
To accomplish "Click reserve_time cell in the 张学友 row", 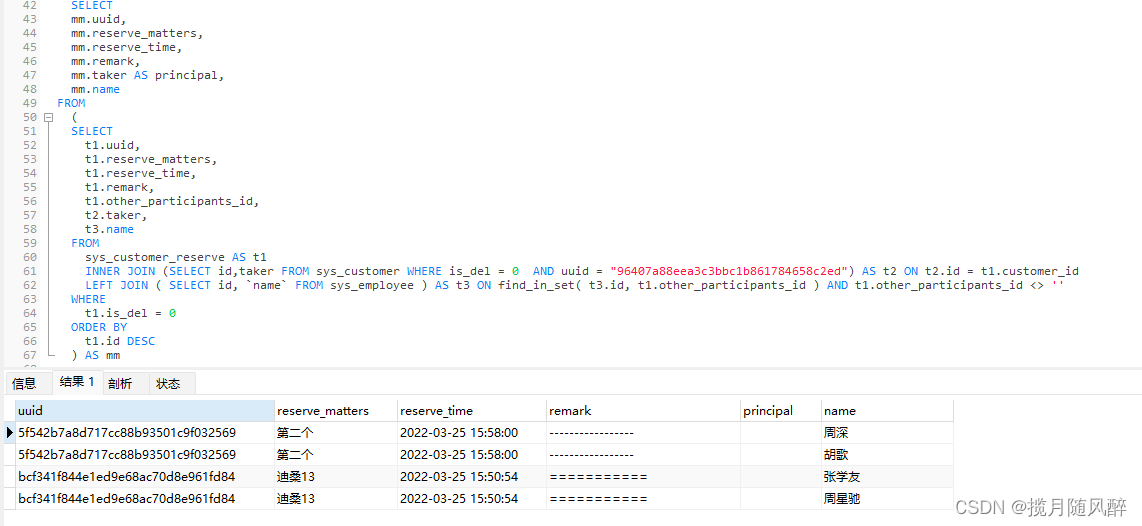I will point(471,477).
